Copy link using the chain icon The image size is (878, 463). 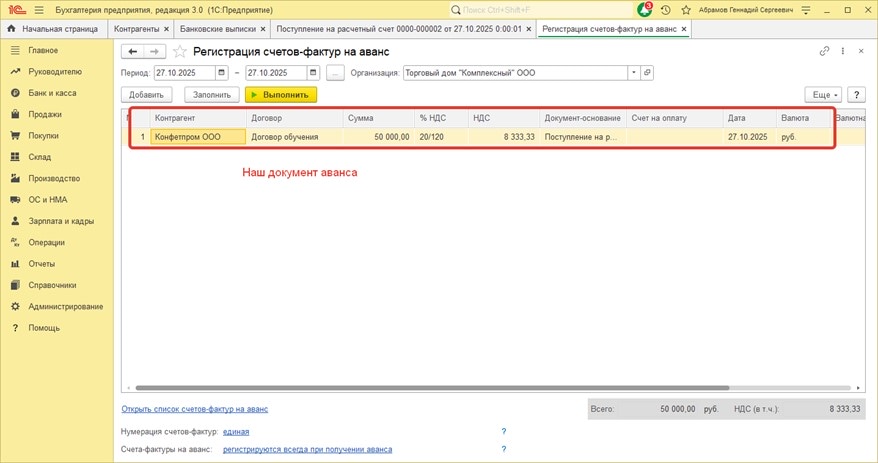824,51
